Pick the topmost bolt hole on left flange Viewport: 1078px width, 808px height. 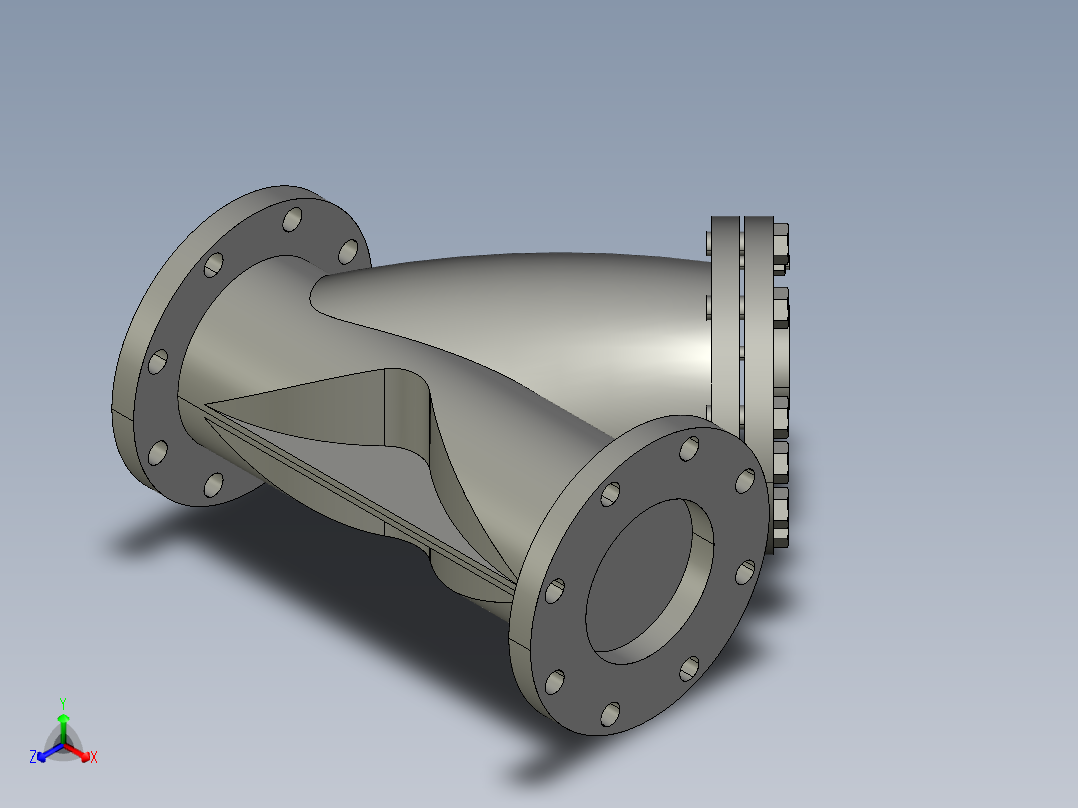tap(292, 219)
